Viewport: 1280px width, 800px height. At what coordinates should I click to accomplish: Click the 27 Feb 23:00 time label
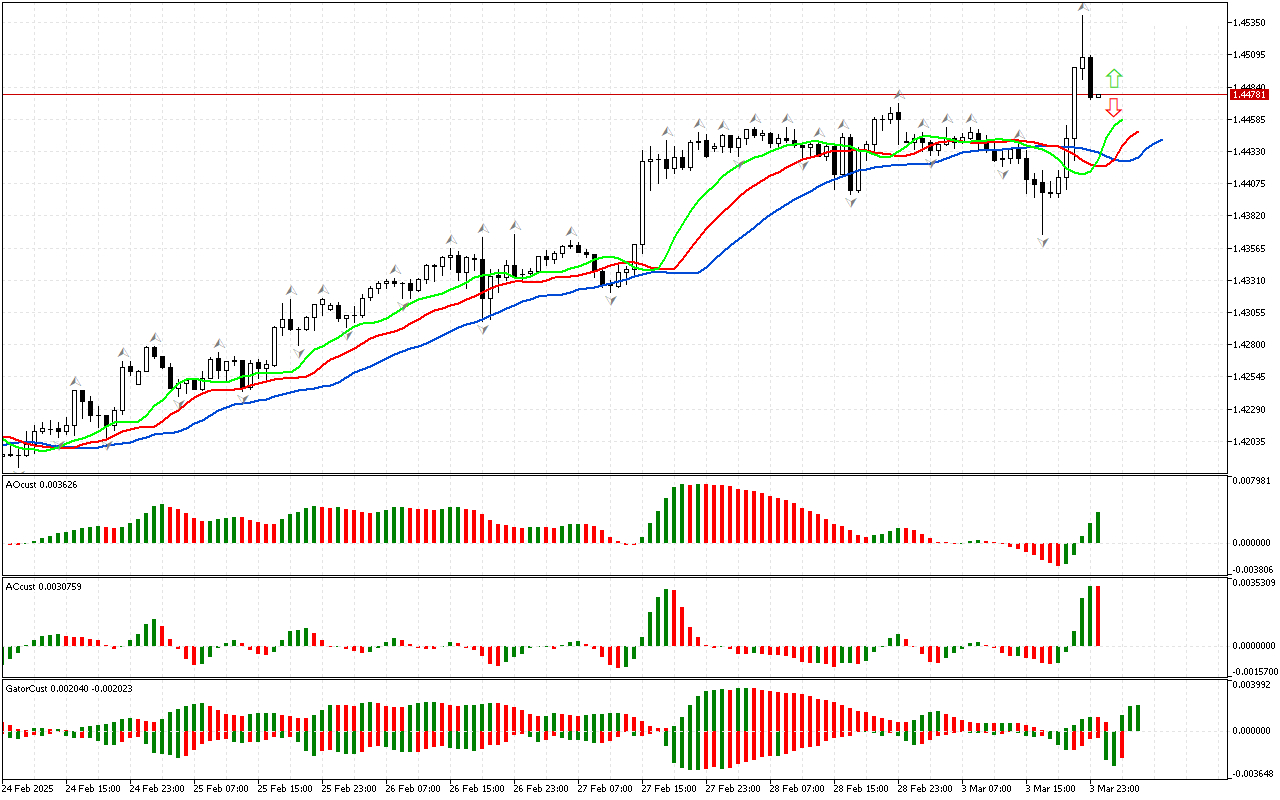(733, 789)
